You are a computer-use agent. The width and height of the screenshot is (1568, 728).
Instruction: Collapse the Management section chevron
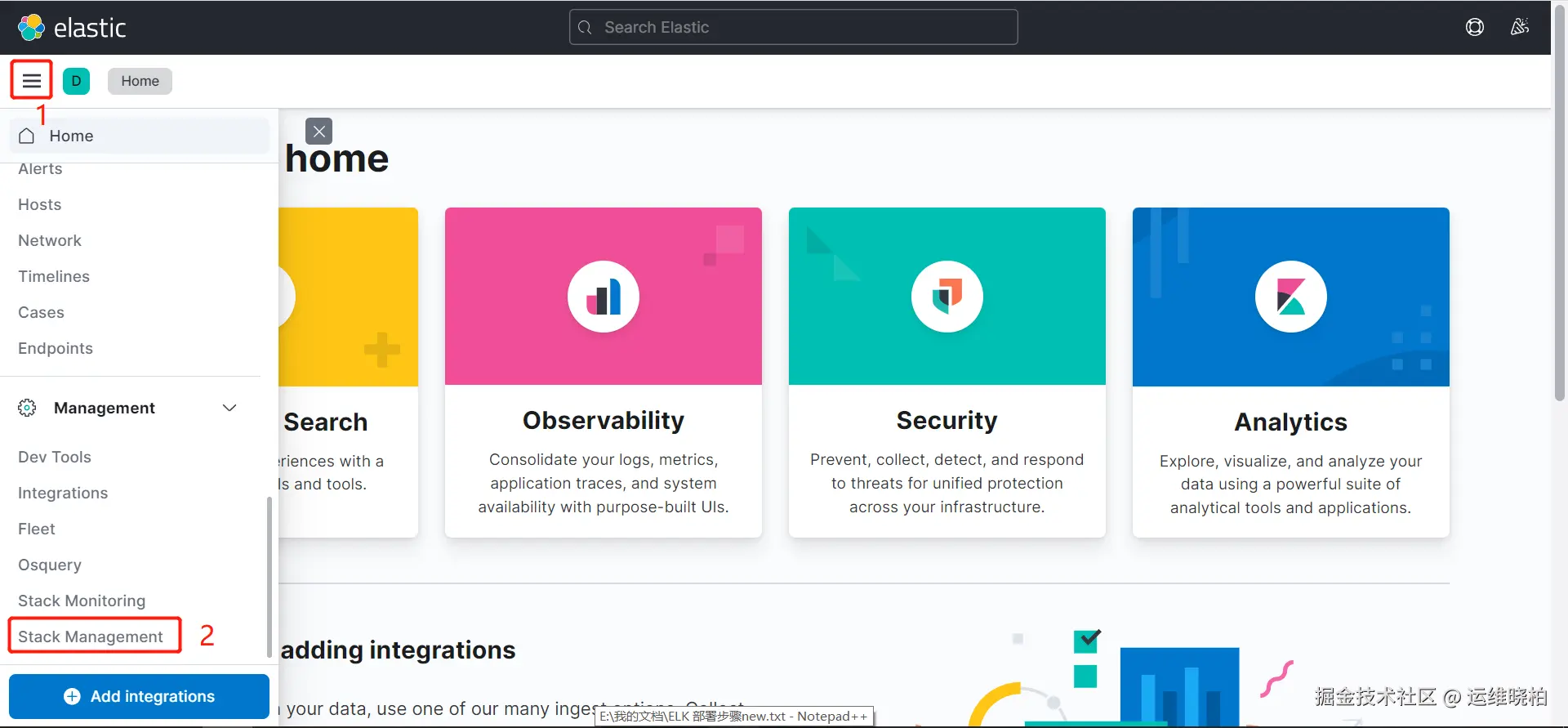229,408
